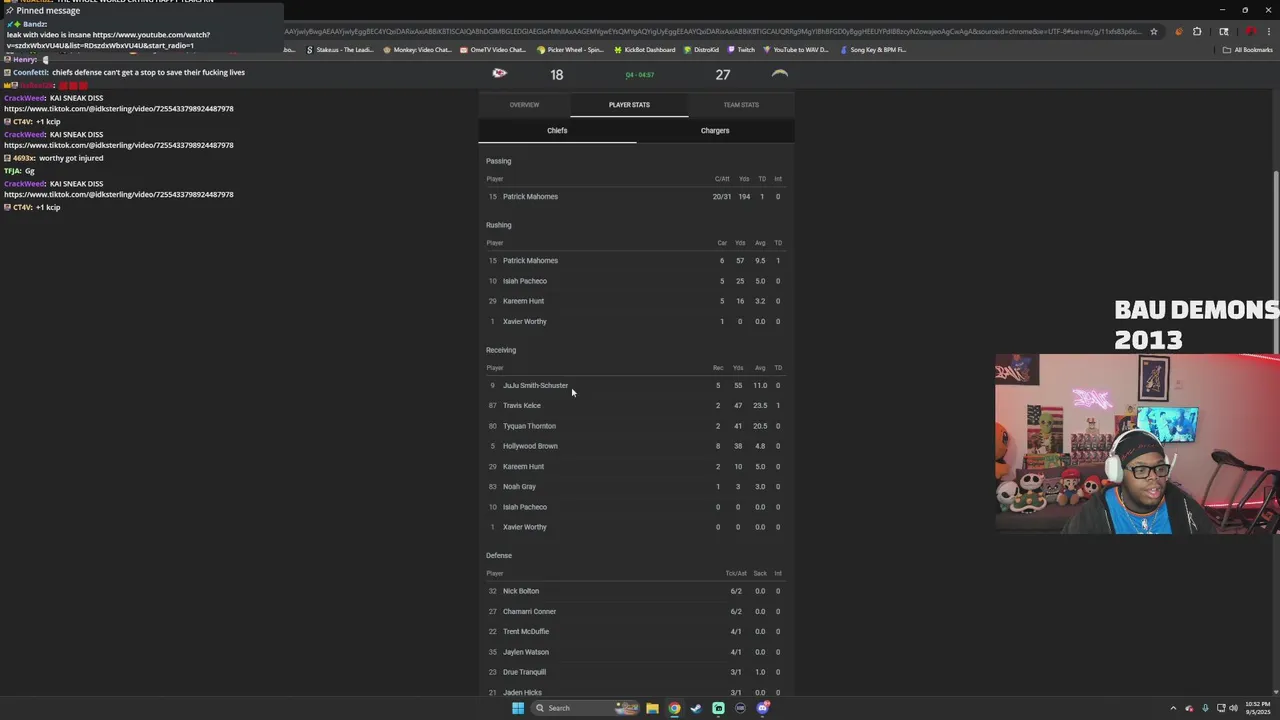Image resolution: width=1280 pixels, height=720 pixels.
Task: Click the page vertical scrollbar
Action: tap(1275, 262)
